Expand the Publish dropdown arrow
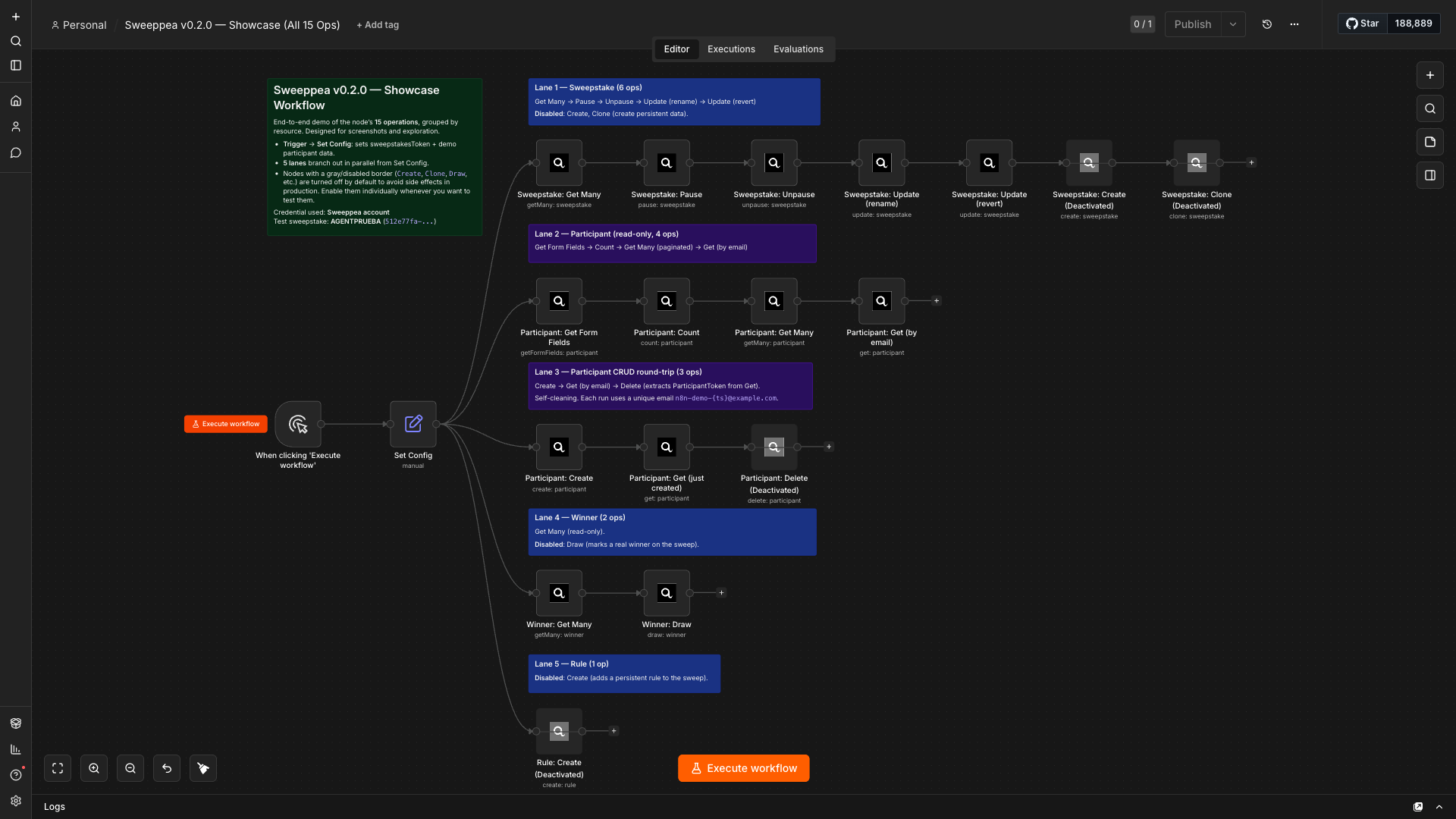1456x819 pixels. point(1233,24)
